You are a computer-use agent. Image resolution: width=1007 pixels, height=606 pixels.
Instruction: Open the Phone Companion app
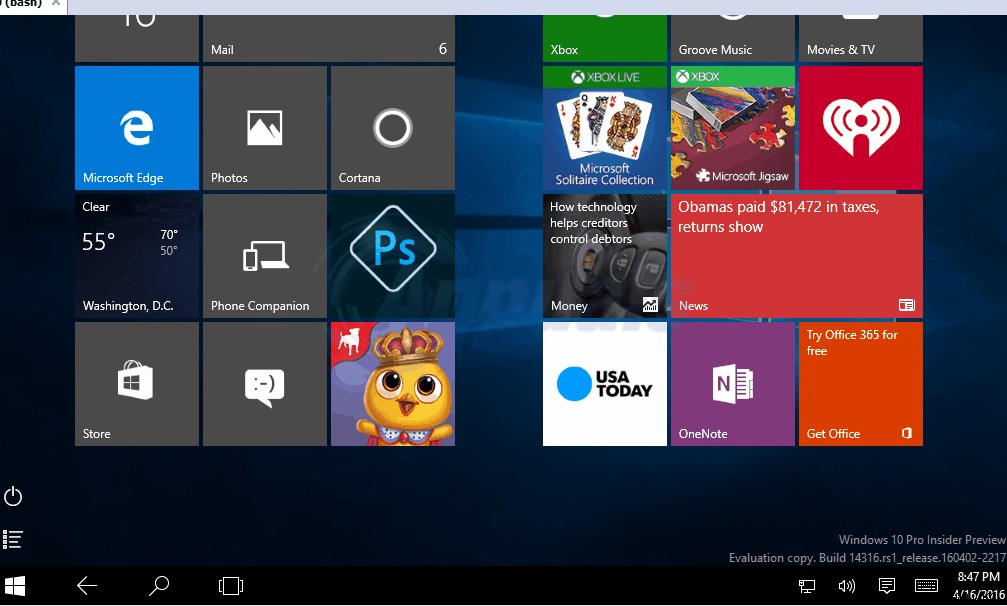[x=264, y=255]
